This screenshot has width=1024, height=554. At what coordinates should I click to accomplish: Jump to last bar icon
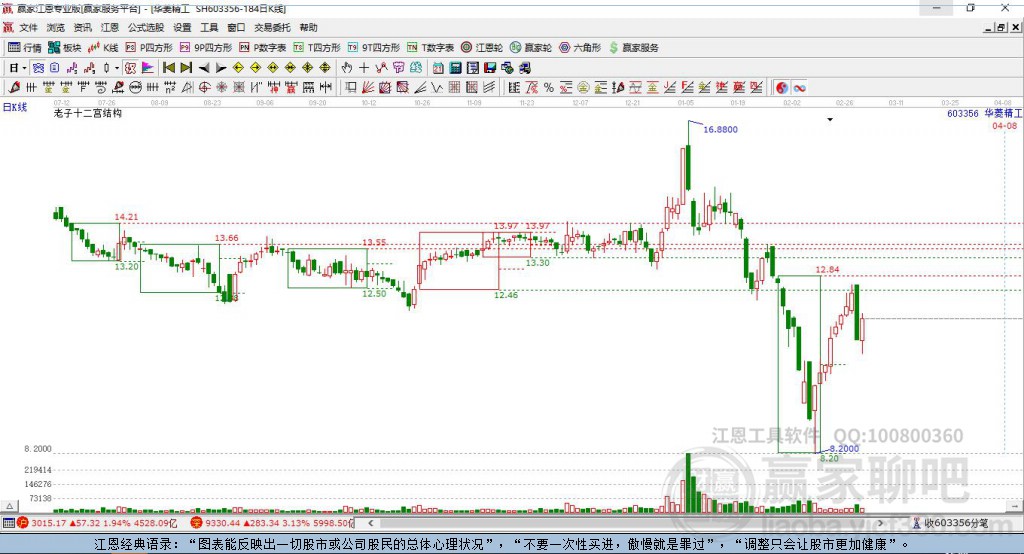point(186,67)
